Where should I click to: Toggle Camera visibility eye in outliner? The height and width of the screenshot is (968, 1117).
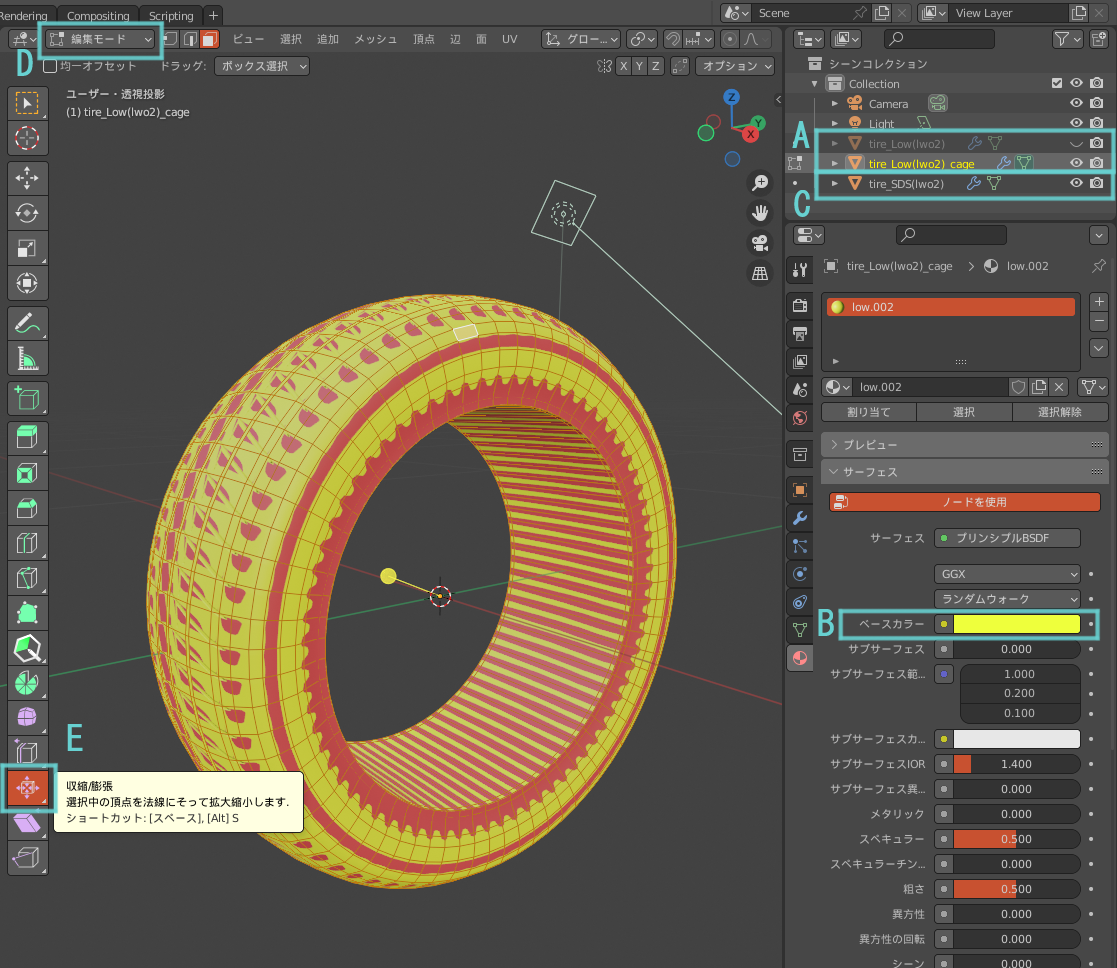[1076, 103]
